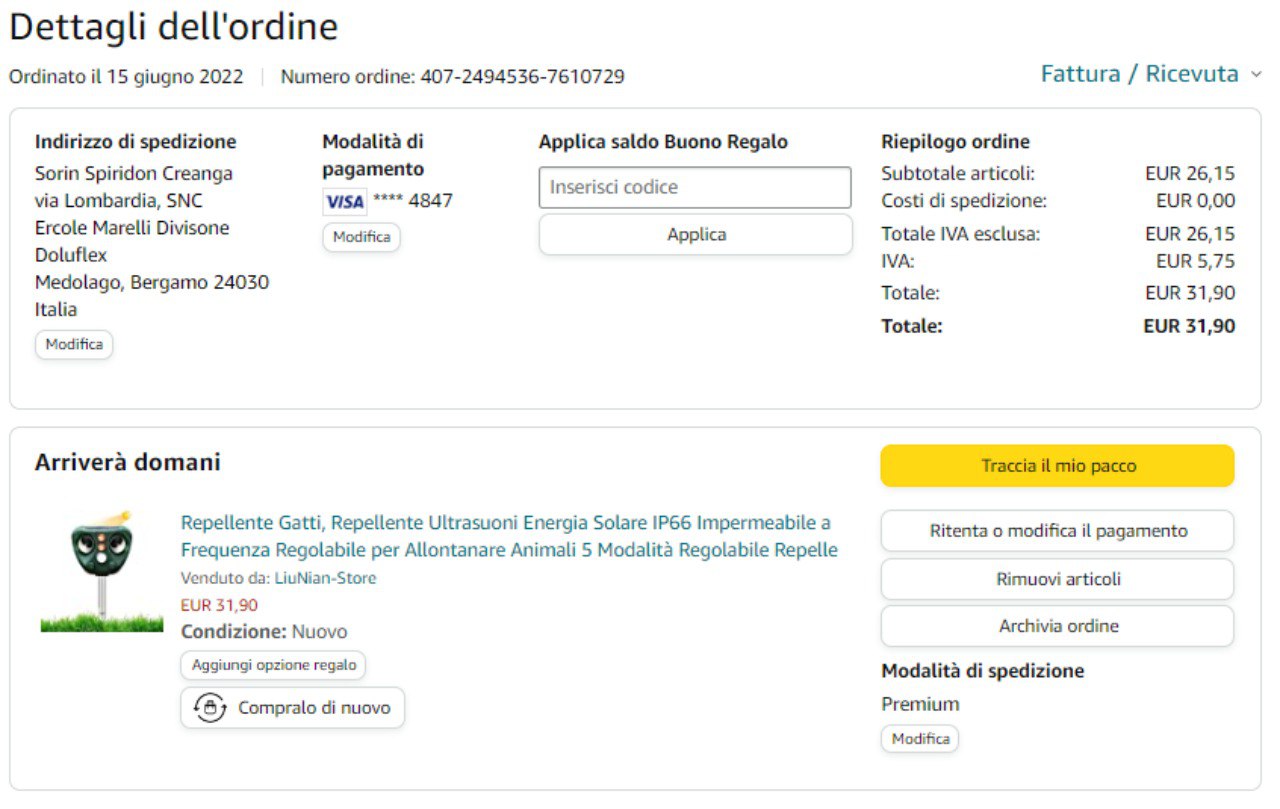The width and height of the screenshot is (1280, 809).
Task: Click Modifica under the shipping address
Action: pyautogui.click(x=74, y=344)
